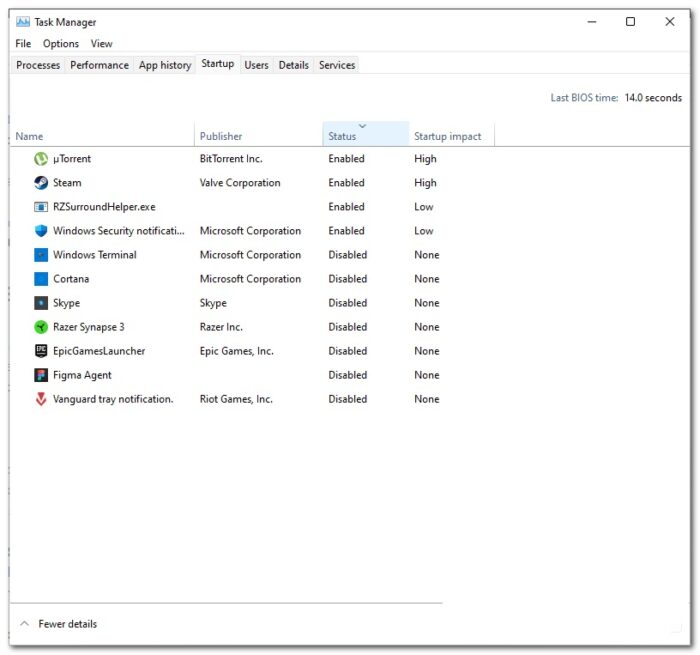700x655 pixels.
Task: Open the File menu
Action: coord(23,44)
